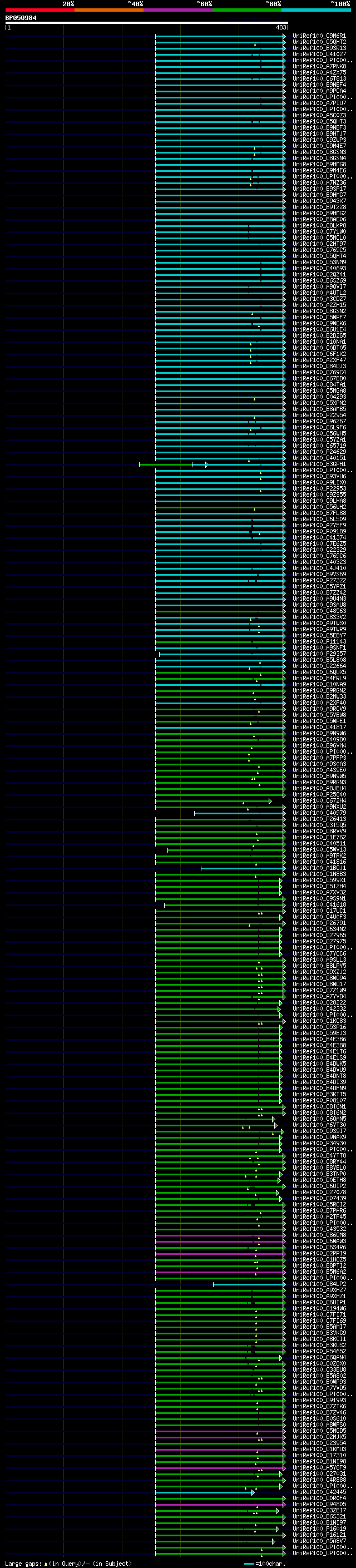Select label UniRef100_Q40979
Viewport: 356px width, 1568px height.
[x=319, y=813]
